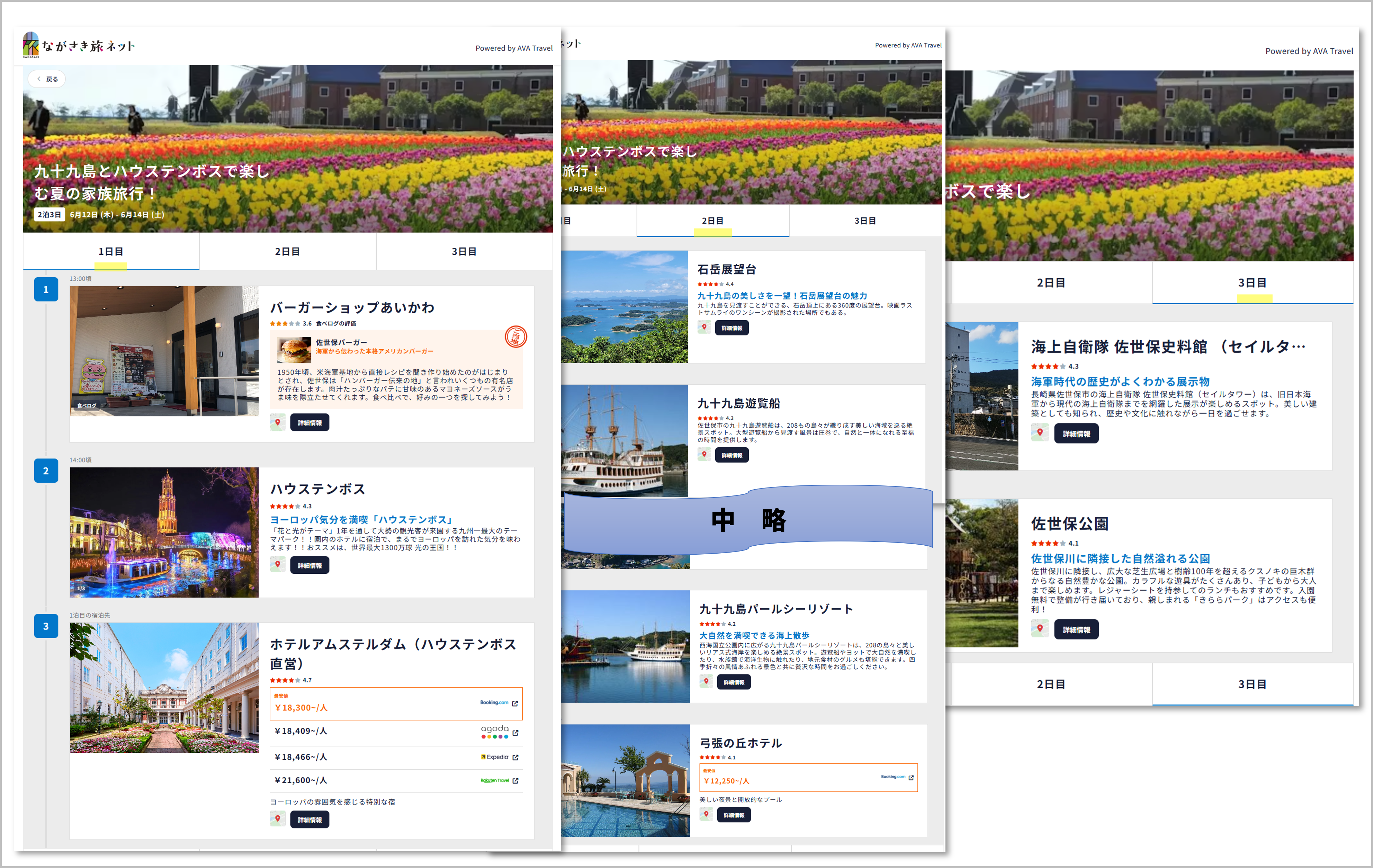The width and height of the screenshot is (1373, 868).
Task: Select the ¥12,250~/人 lowest price row
Action: pos(808,778)
